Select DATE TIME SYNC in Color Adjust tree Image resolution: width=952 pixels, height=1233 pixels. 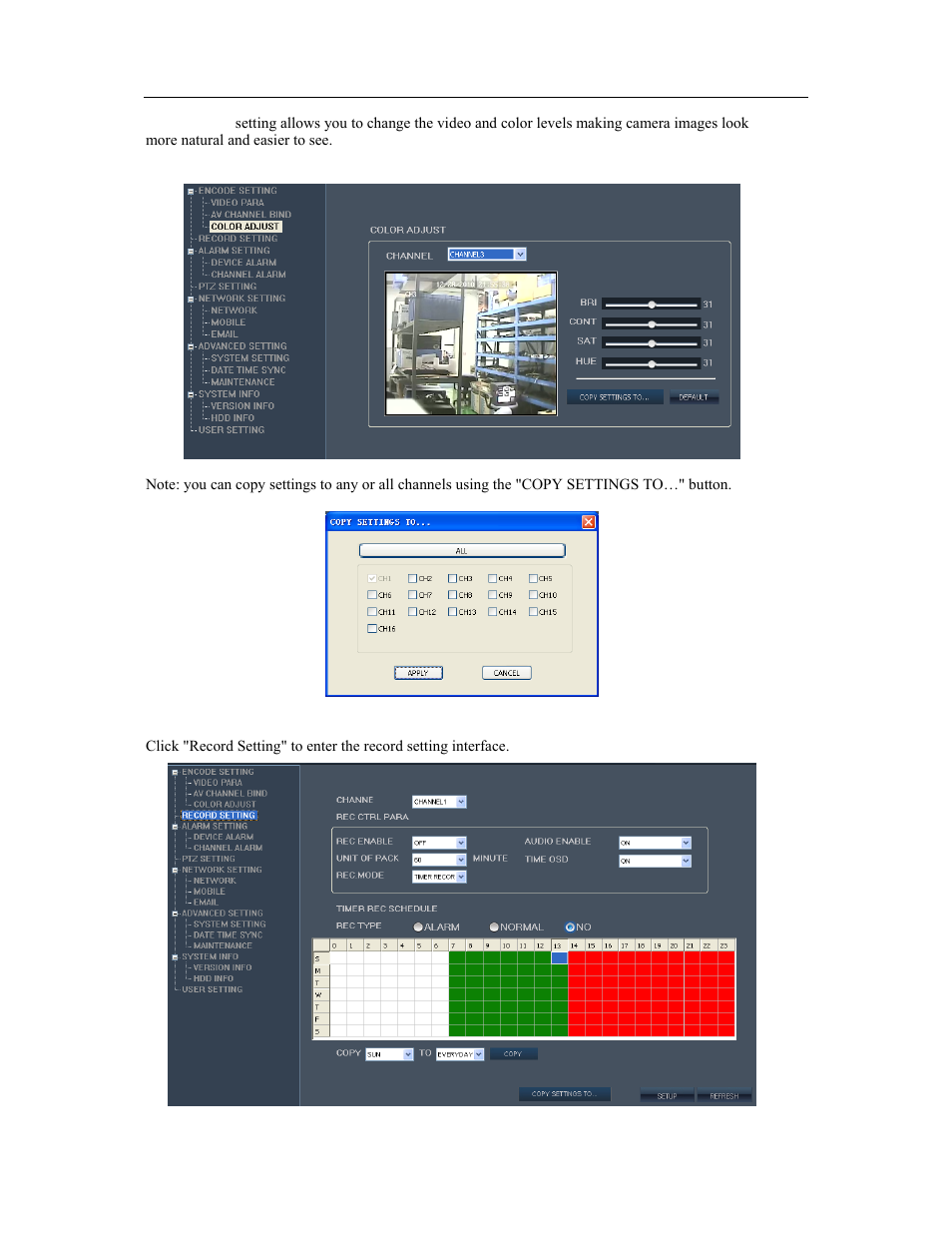tap(247, 370)
